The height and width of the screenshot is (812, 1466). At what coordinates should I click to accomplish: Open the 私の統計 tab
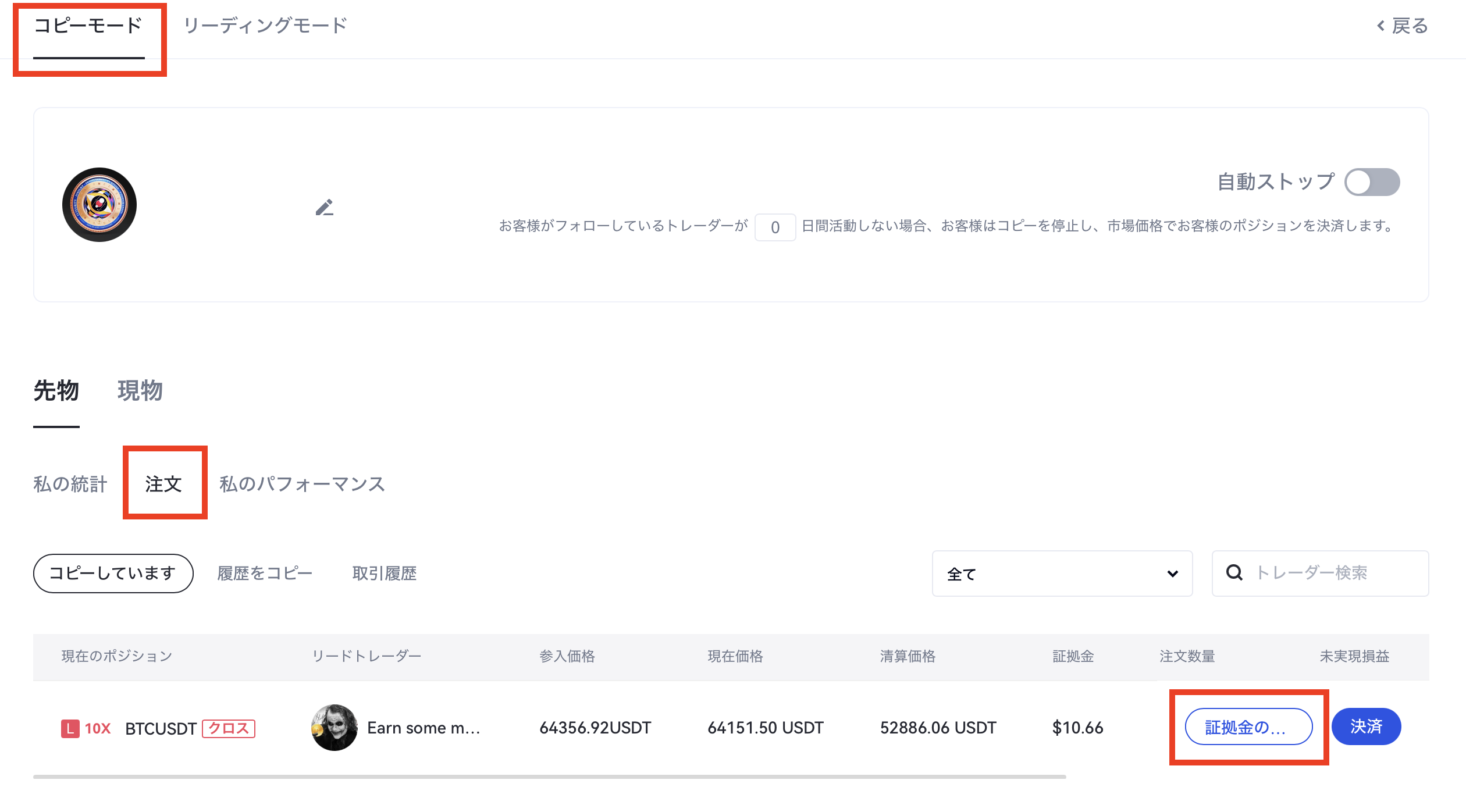[70, 484]
